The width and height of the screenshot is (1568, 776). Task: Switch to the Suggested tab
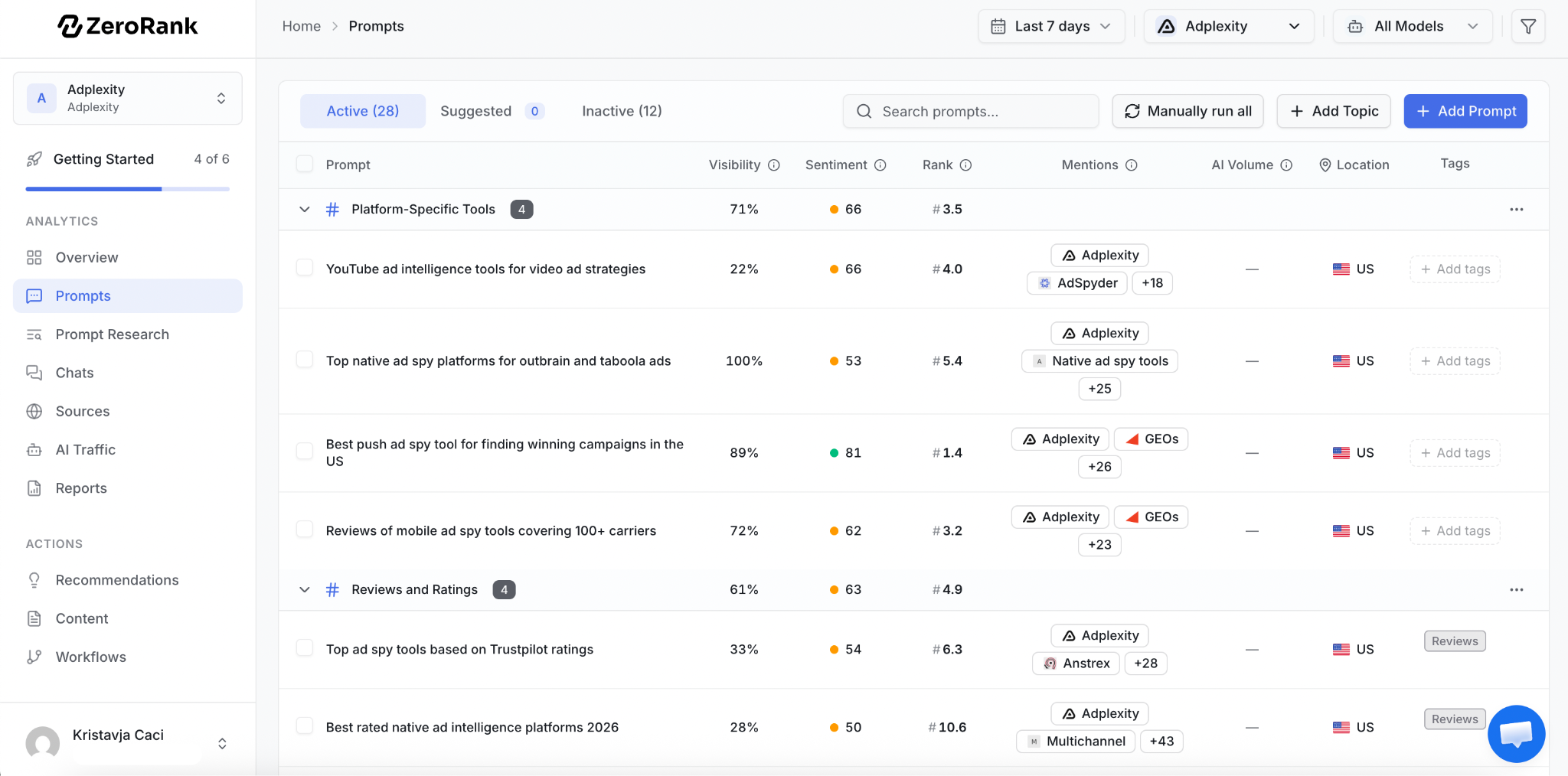[491, 112]
